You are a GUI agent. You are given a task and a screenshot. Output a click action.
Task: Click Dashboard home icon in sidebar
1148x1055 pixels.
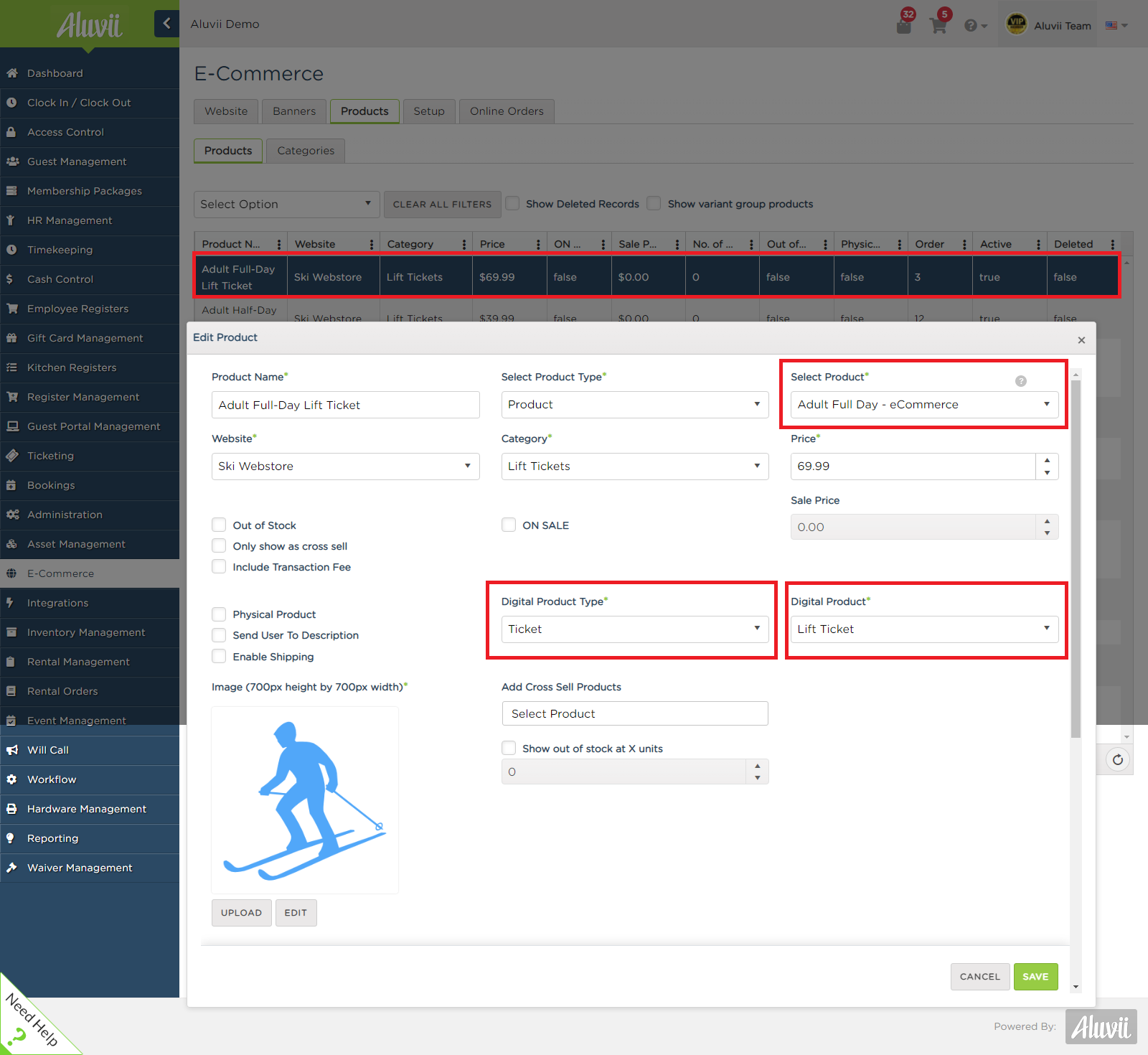click(x=11, y=73)
